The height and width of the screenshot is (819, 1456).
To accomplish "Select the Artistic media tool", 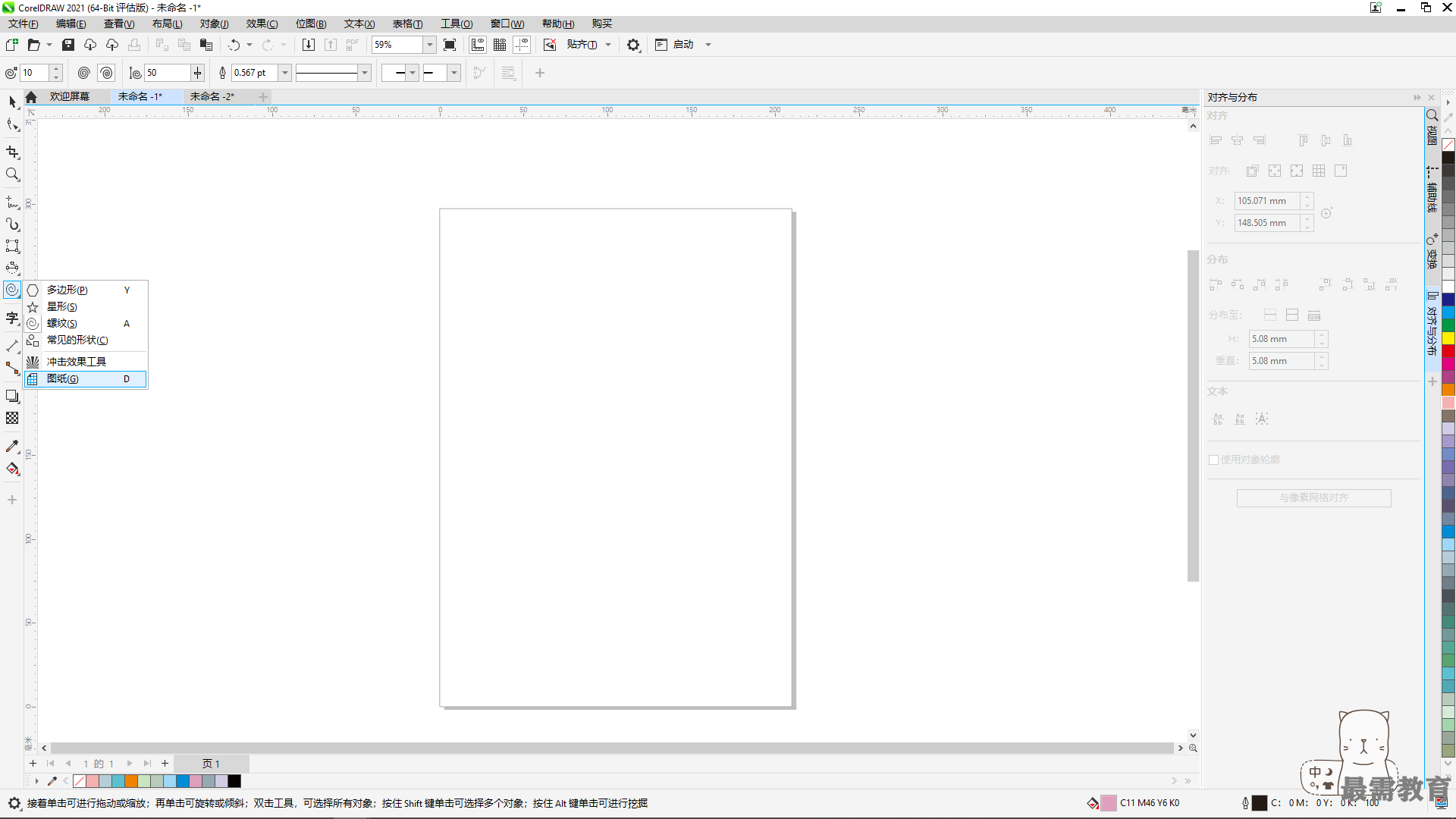I will coord(12,224).
